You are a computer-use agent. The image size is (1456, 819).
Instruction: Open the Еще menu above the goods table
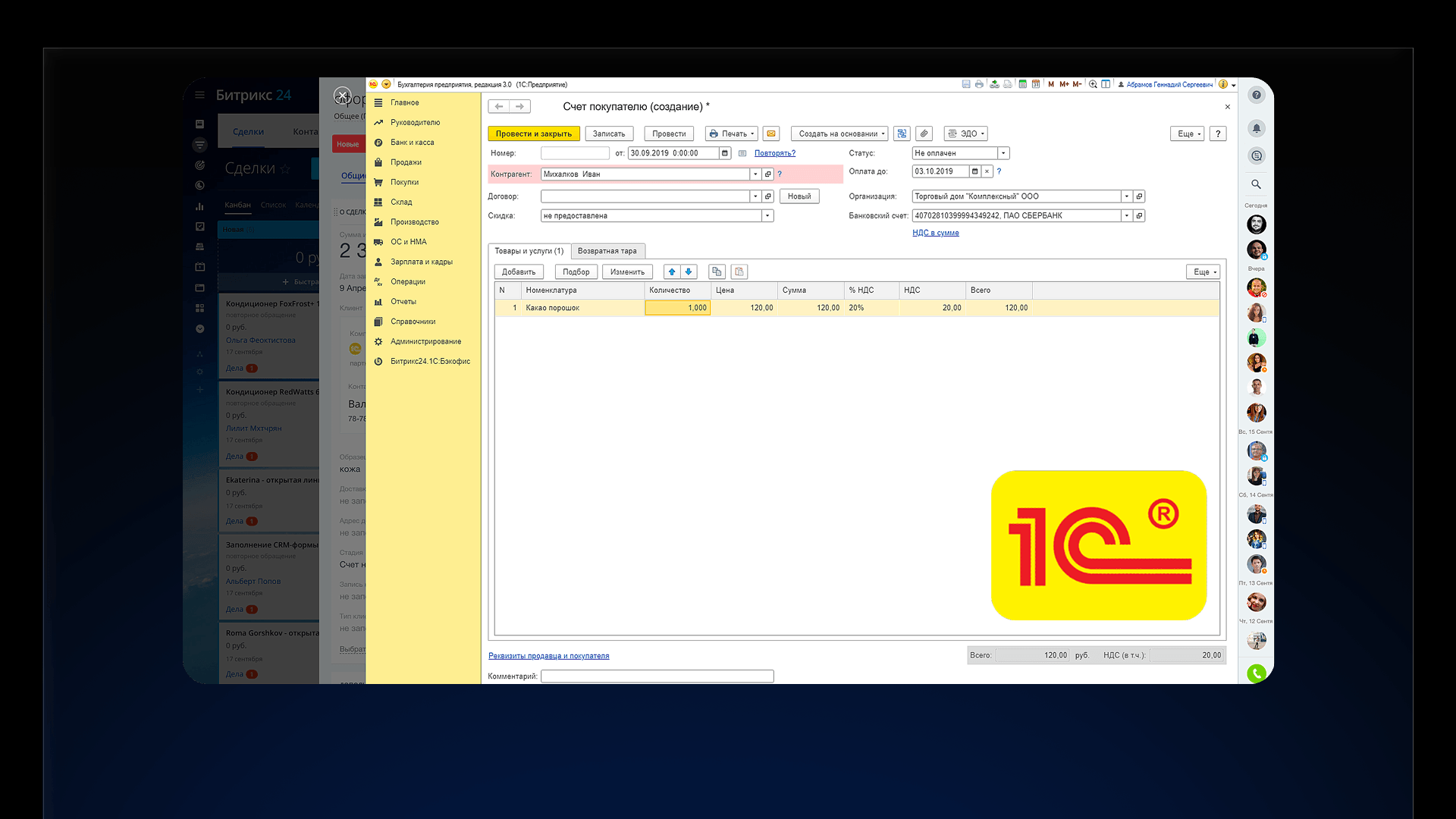click(1203, 271)
